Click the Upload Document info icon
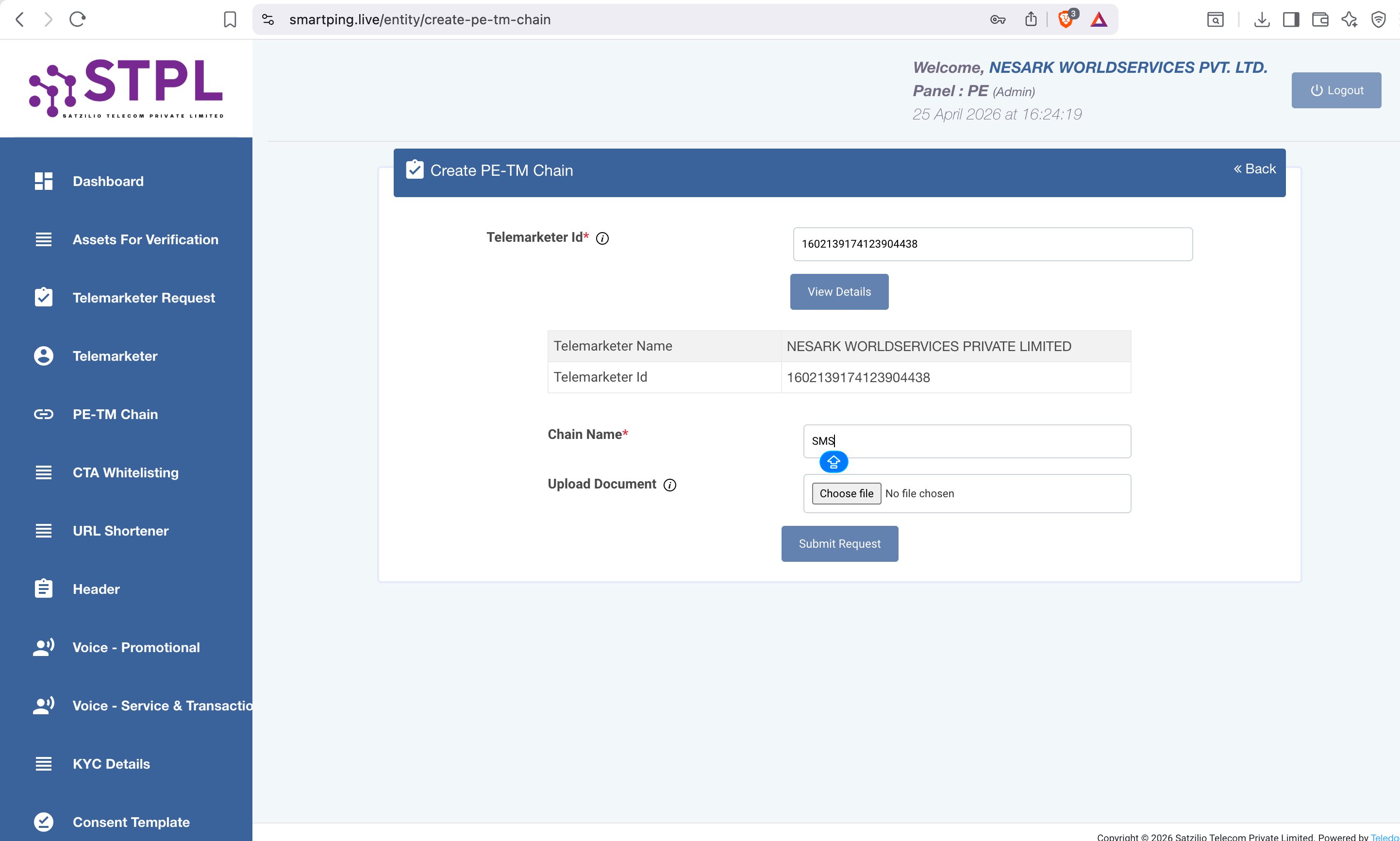 670,485
